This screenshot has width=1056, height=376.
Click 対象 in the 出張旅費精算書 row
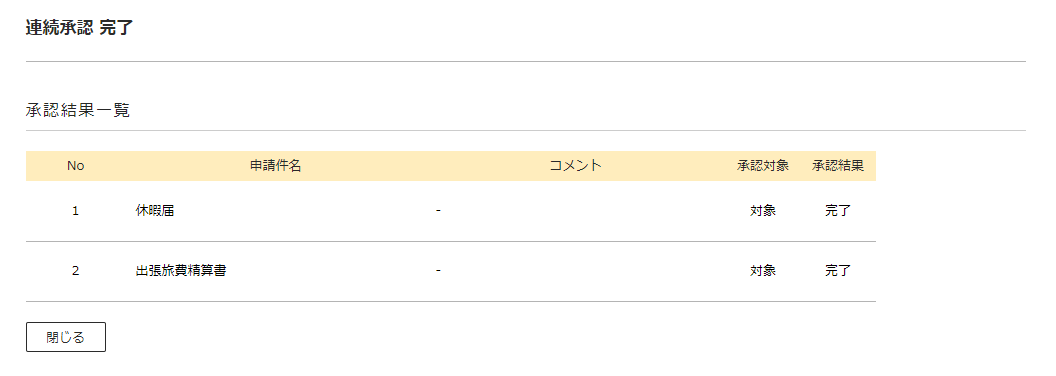coord(763,271)
